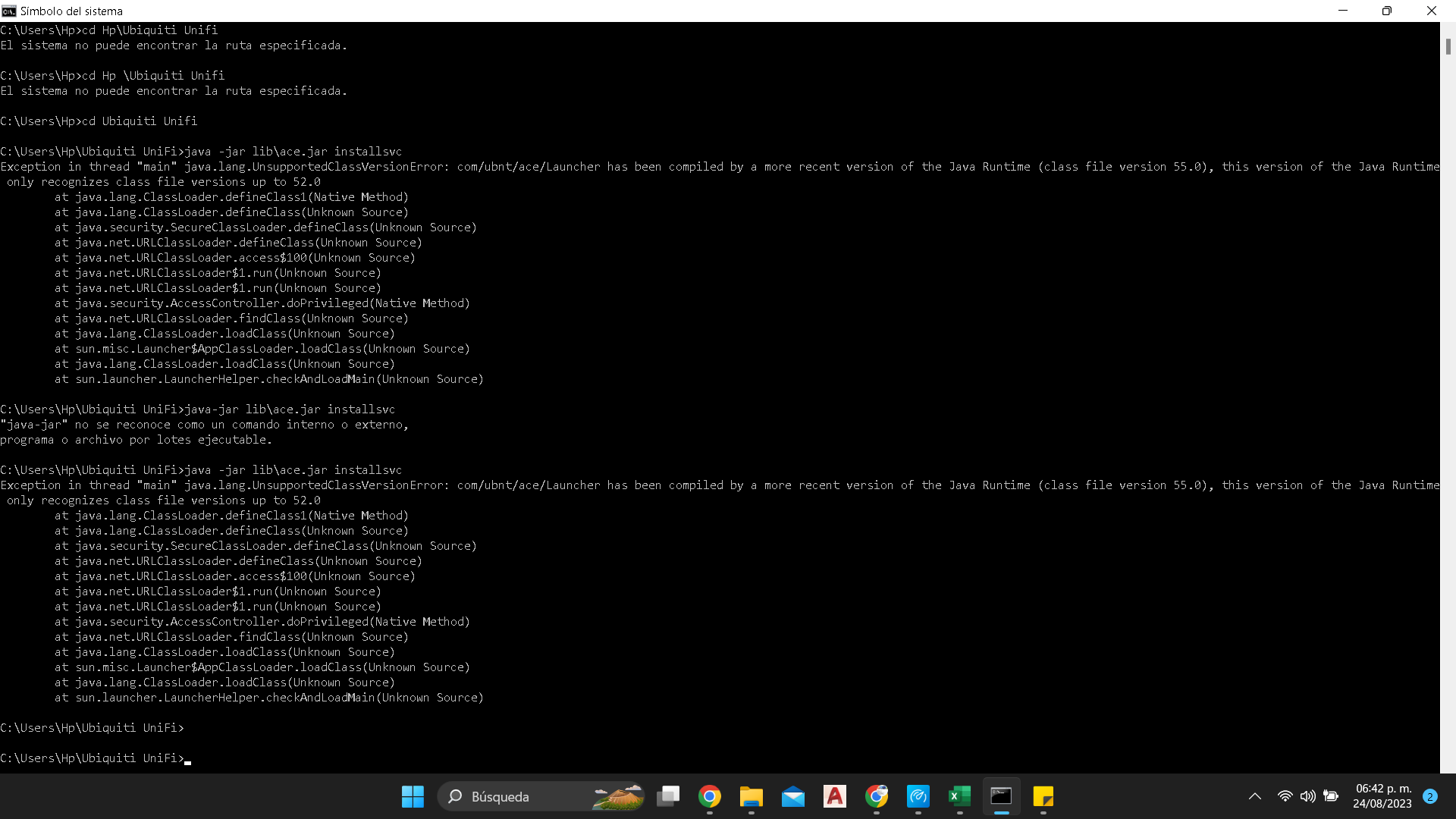Open the Wi-Fi network settings flyout
The image size is (1456, 819).
pyautogui.click(x=1285, y=796)
